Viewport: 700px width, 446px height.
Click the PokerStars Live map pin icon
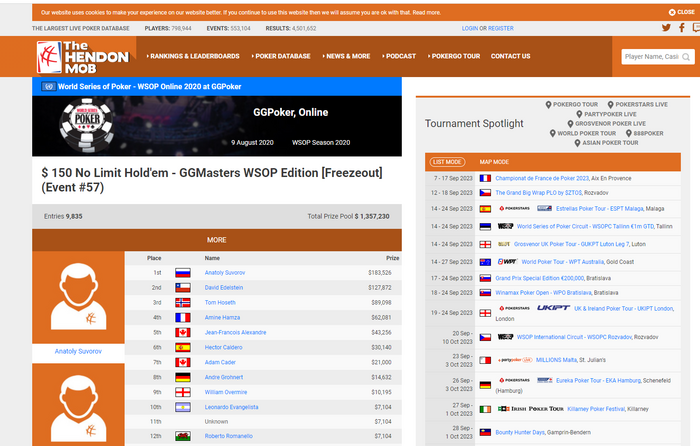click(x=610, y=104)
